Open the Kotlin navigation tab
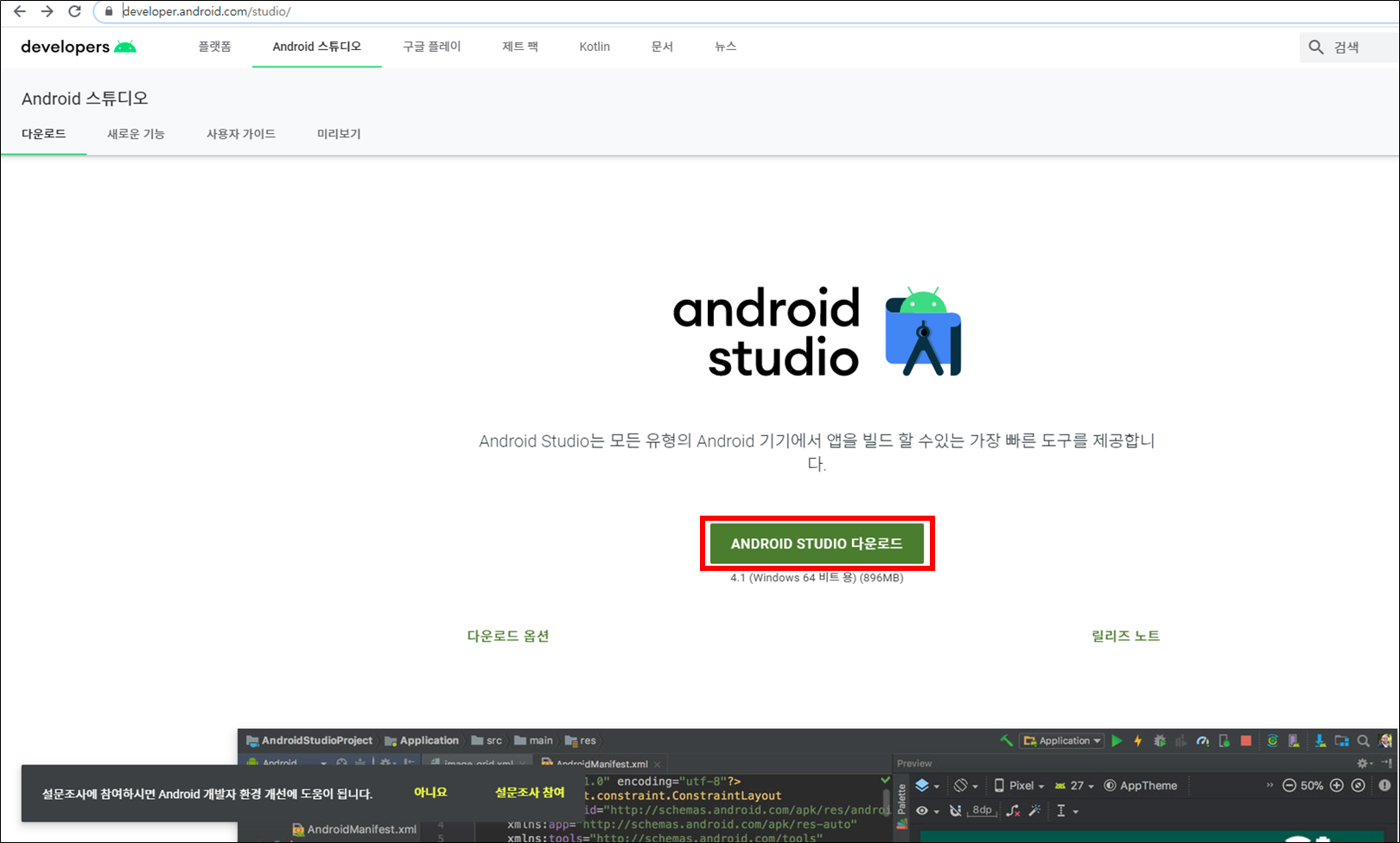 tap(595, 47)
